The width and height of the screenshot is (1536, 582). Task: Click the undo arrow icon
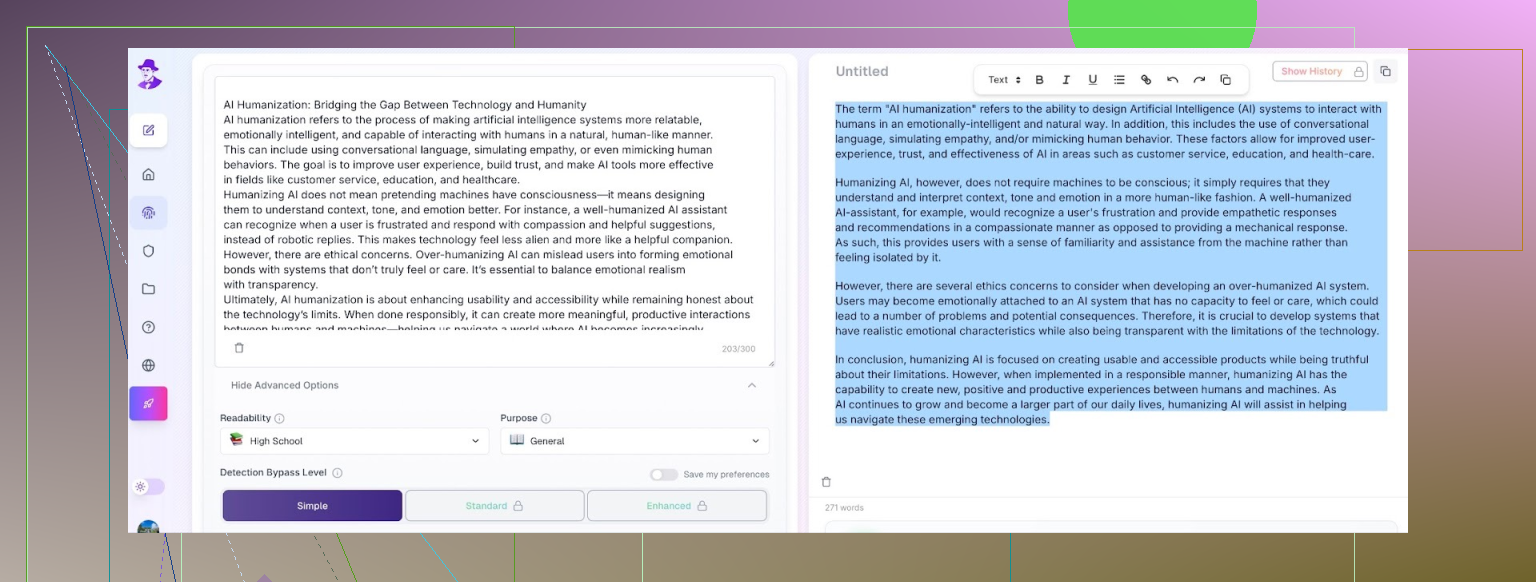(x=1172, y=80)
